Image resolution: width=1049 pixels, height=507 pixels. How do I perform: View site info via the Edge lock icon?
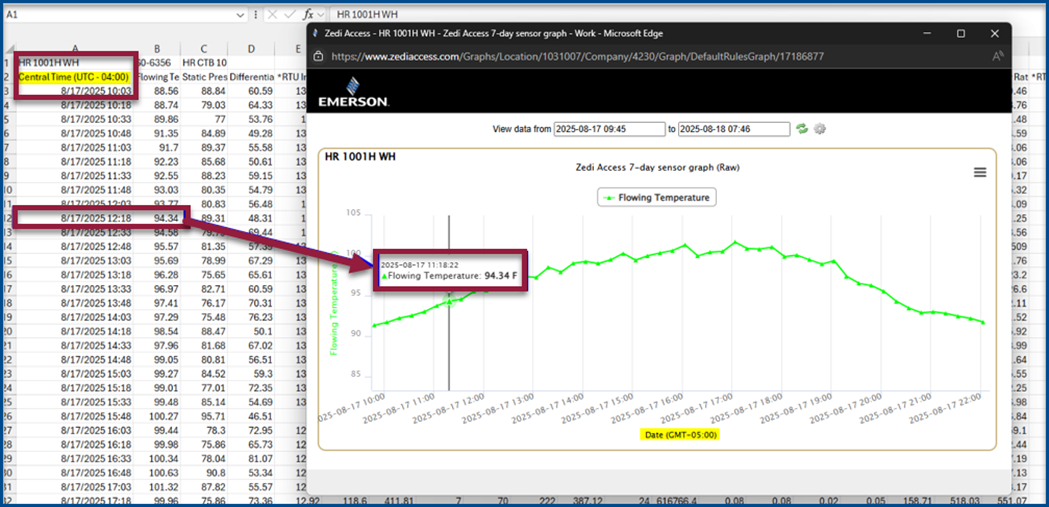[x=320, y=57]
